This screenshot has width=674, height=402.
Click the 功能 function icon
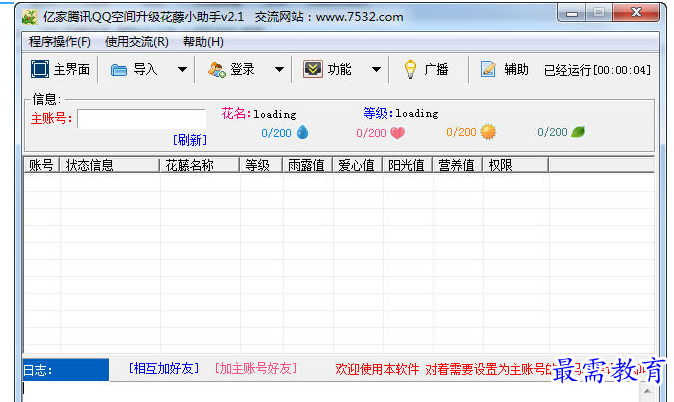(x=313, y=69)
